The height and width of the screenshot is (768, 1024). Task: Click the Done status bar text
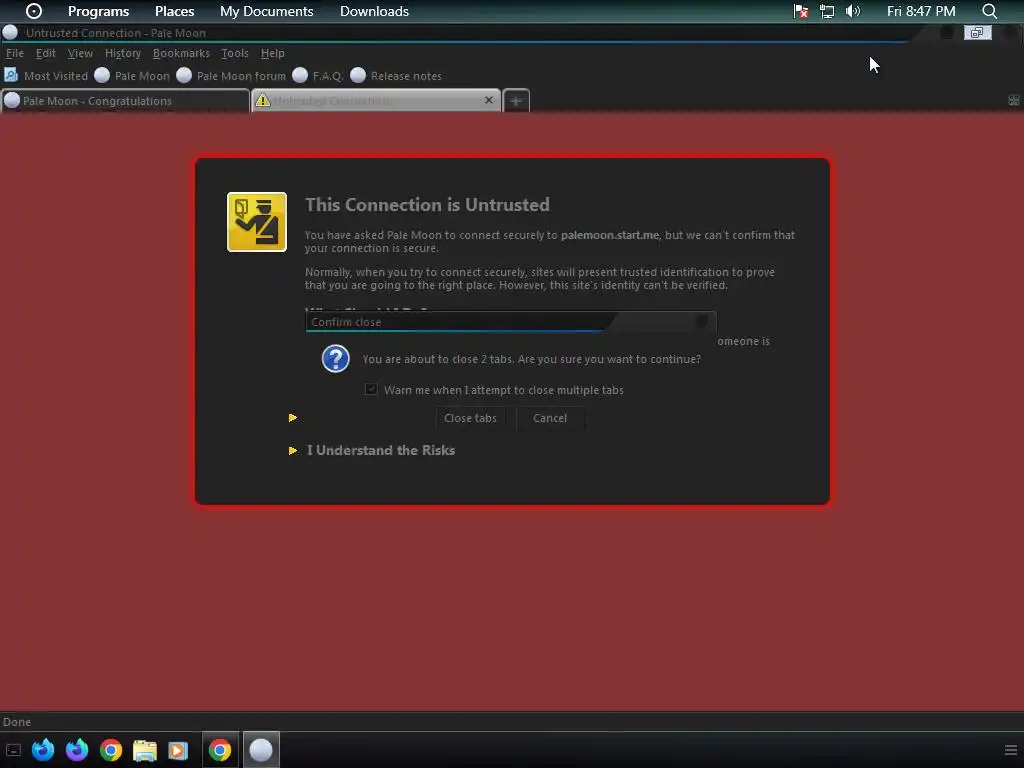pos(17,722)
